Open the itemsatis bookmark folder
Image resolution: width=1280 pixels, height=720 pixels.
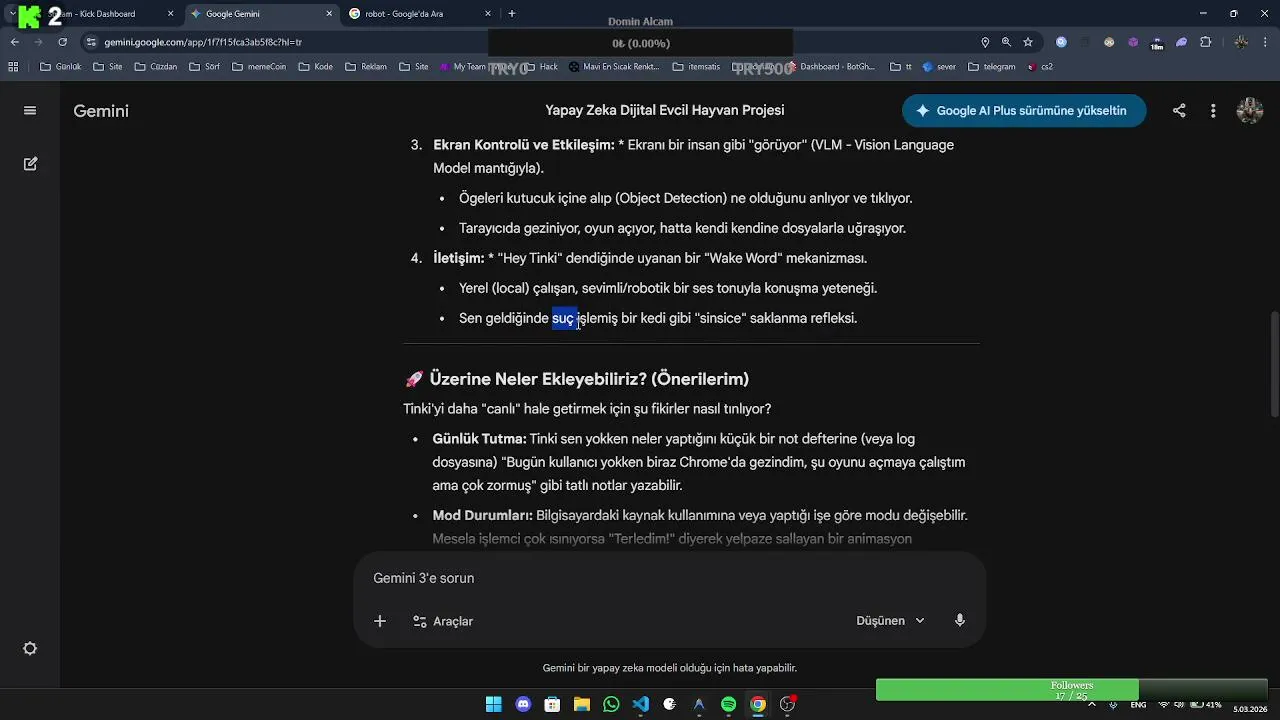696,67
